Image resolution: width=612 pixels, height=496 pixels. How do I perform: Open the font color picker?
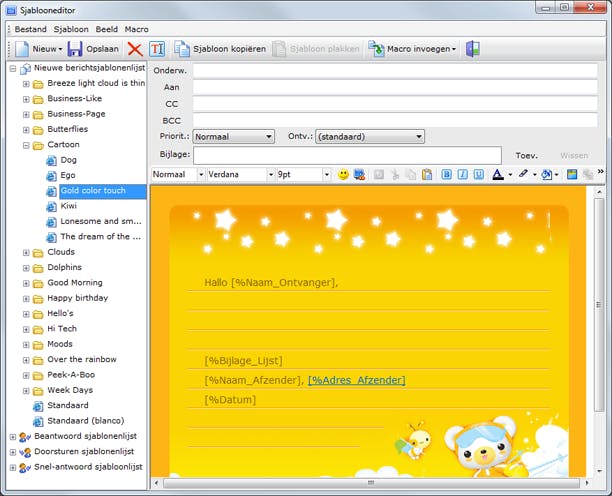tap(500, 174)
